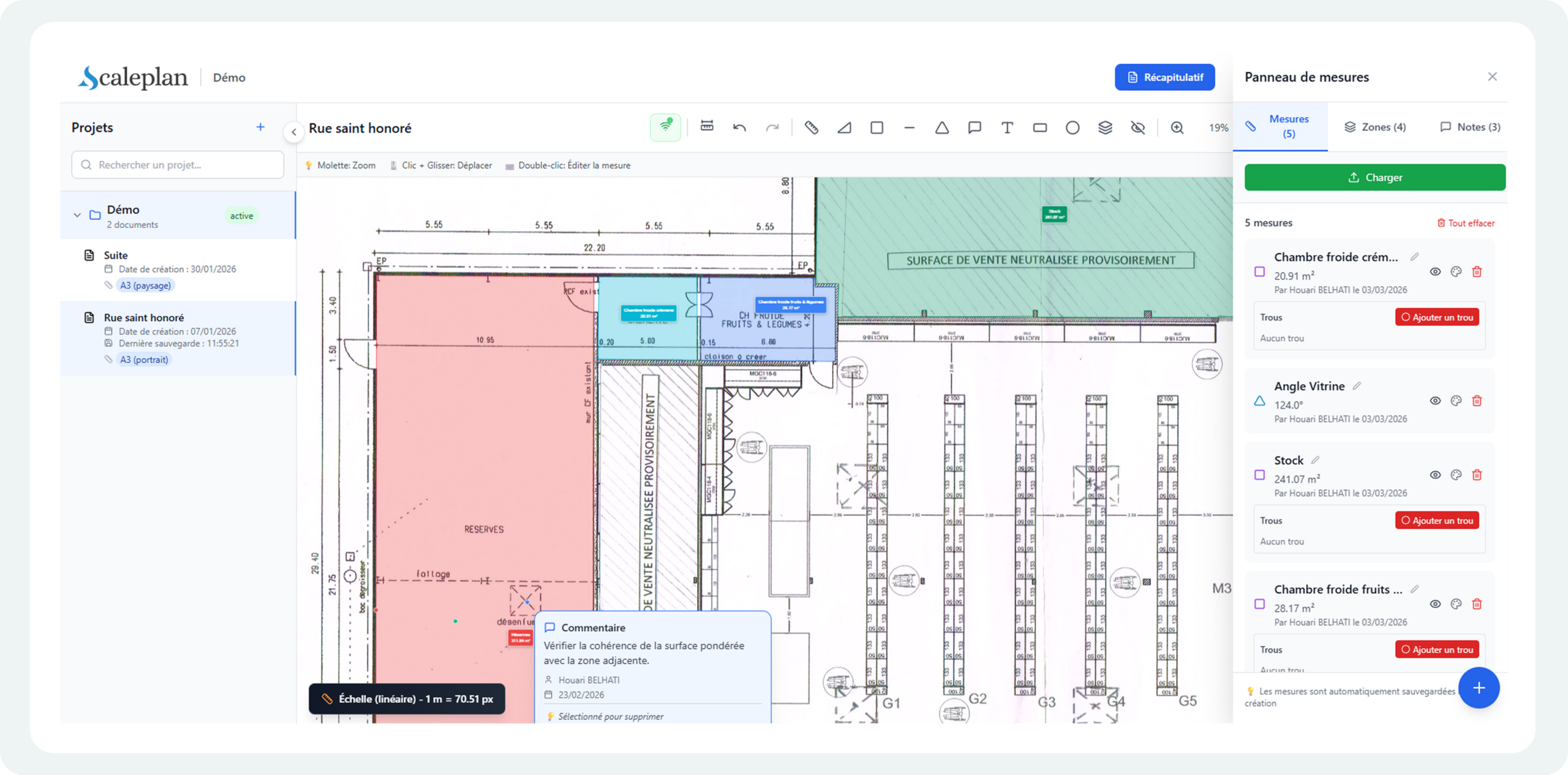Screen dimensions: 1568x775
Task: Select the comment bubble tool
Action: coord(974,127)
